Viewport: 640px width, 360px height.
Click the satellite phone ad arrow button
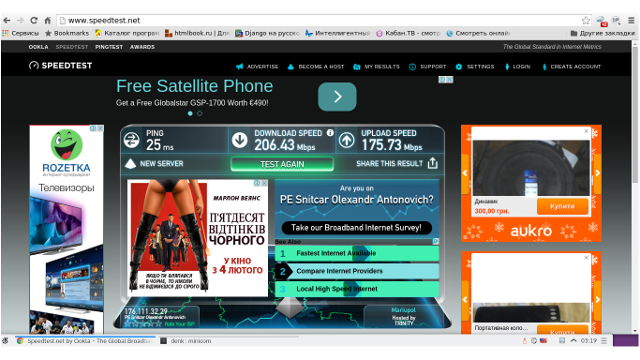pos(337,97)
